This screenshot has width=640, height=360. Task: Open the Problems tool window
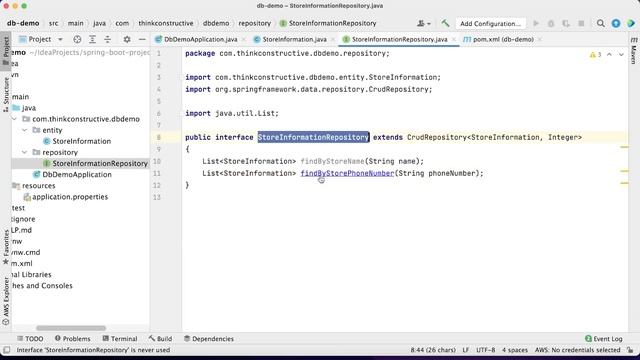(72, 339)
